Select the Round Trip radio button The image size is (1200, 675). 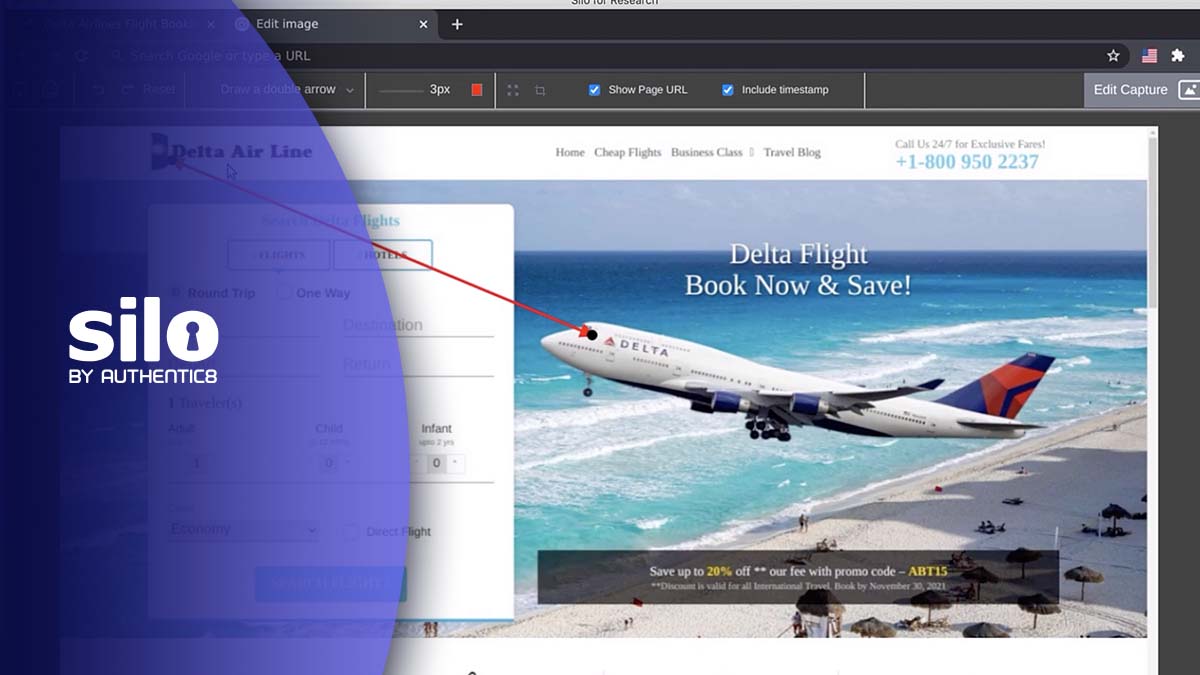click(x=176, y=293)
